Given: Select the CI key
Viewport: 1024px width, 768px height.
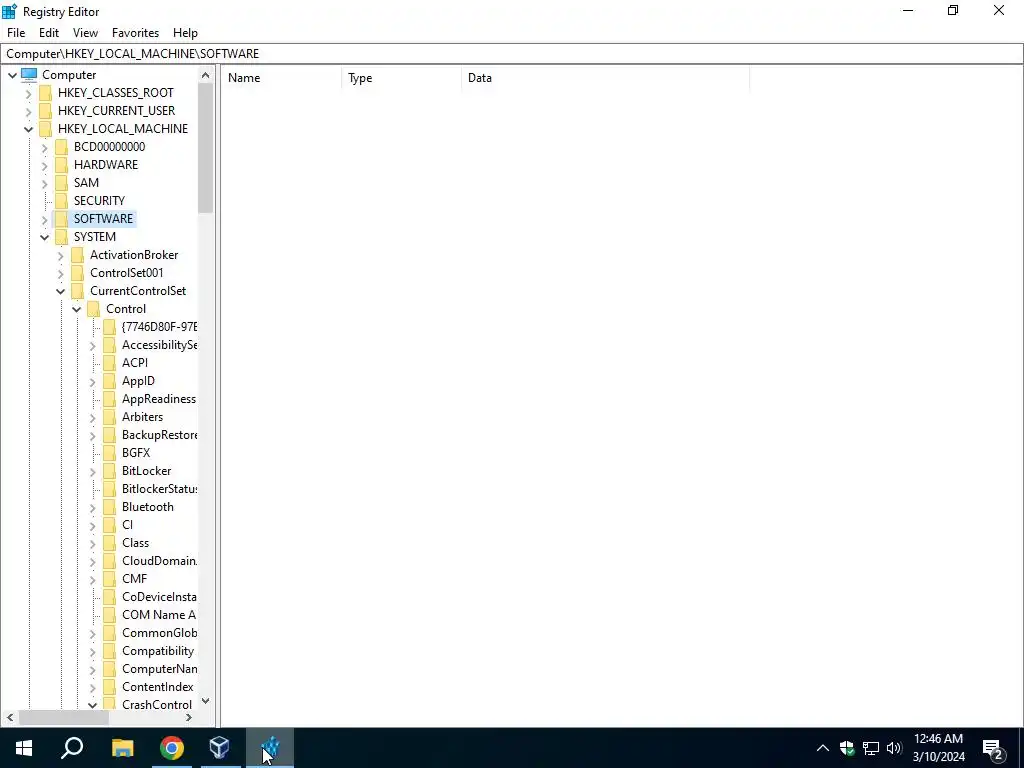Looking at the screenshot, I should [x=127, y=525].
